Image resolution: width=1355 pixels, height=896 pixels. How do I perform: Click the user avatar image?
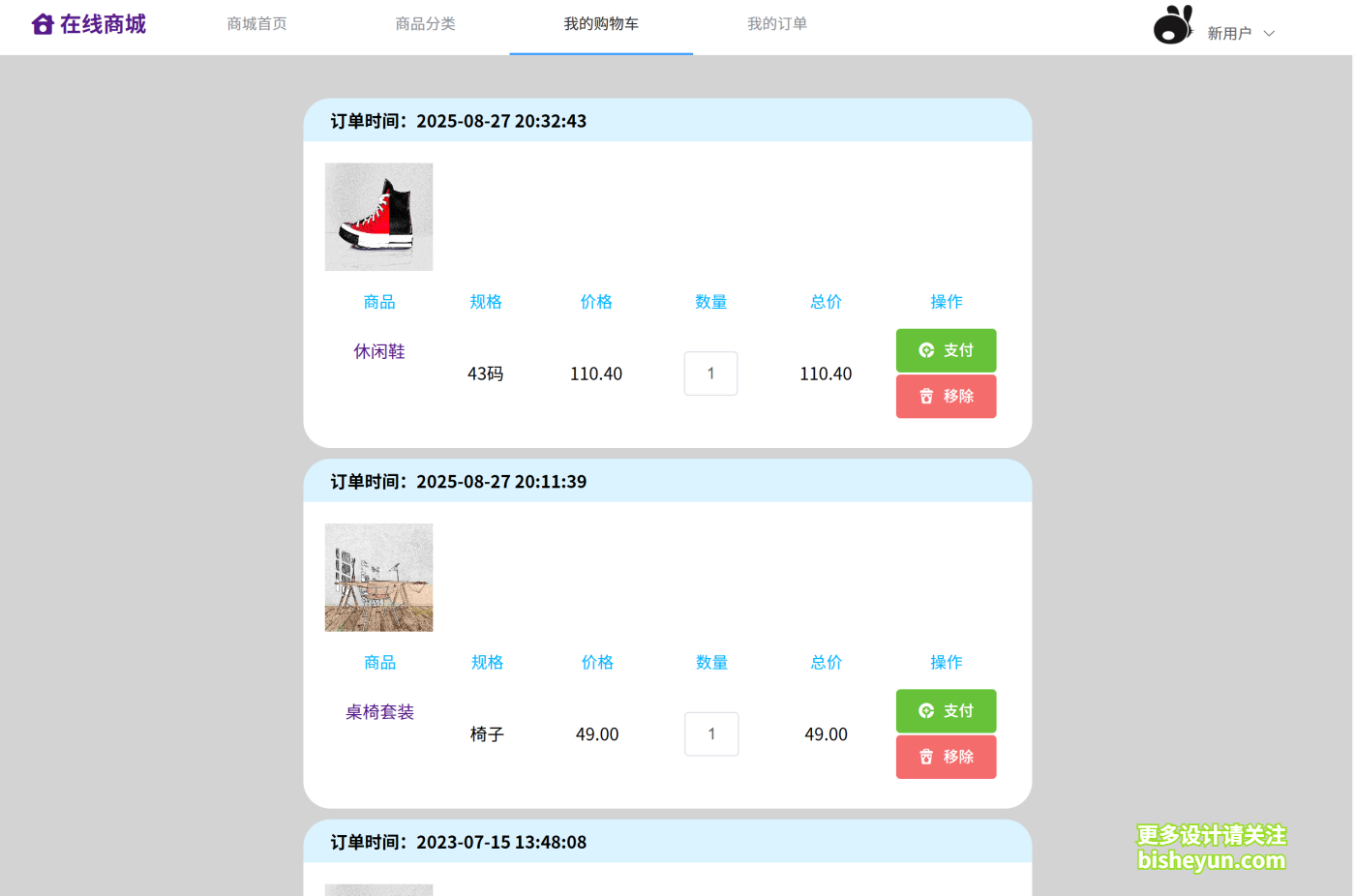[x=1173, y=24]
